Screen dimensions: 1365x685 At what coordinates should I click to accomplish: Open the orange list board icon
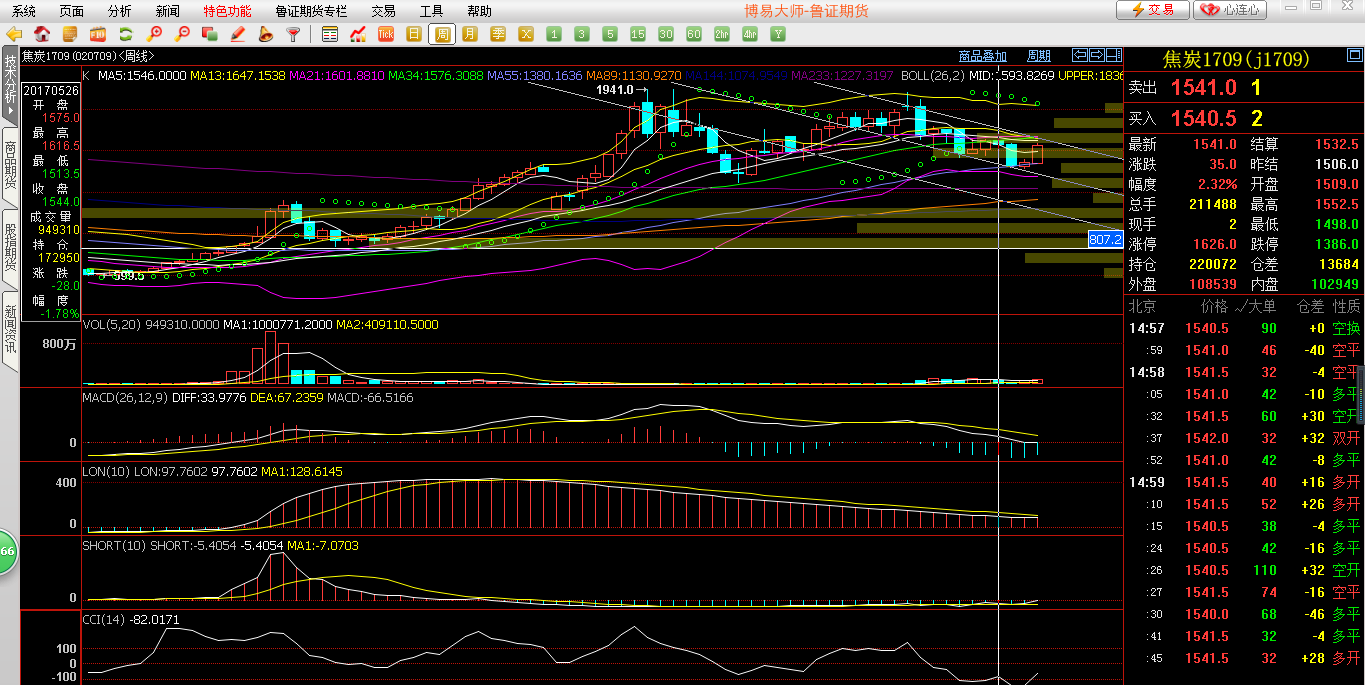tap(70, 34)
